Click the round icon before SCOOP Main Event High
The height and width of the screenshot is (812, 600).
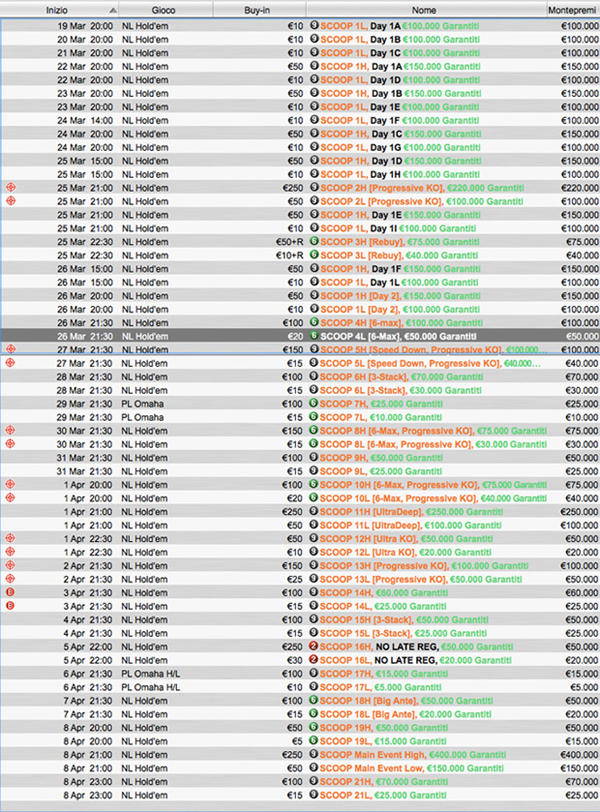pos(313,755)
